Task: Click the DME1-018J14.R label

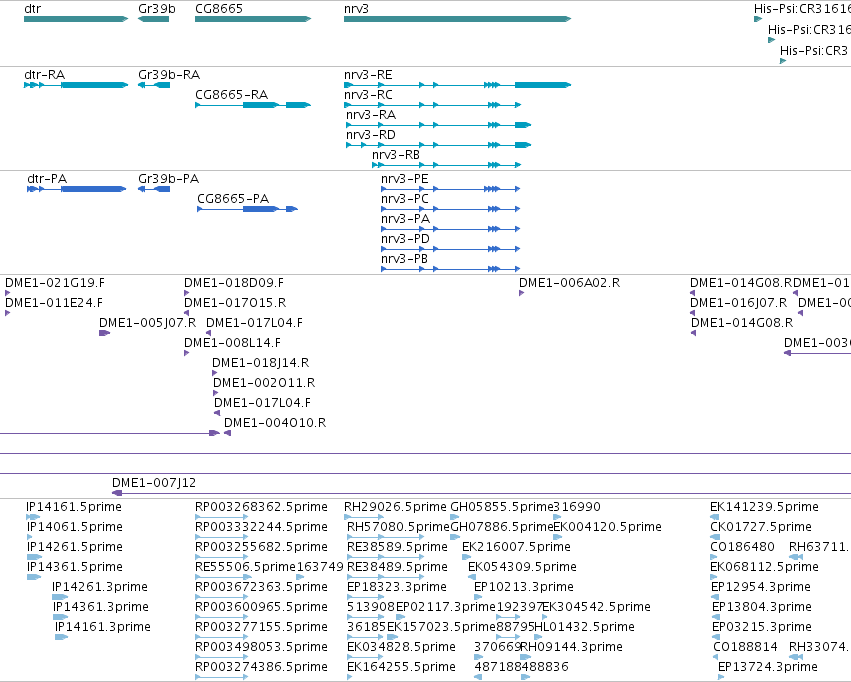Action: click(261, 364)
